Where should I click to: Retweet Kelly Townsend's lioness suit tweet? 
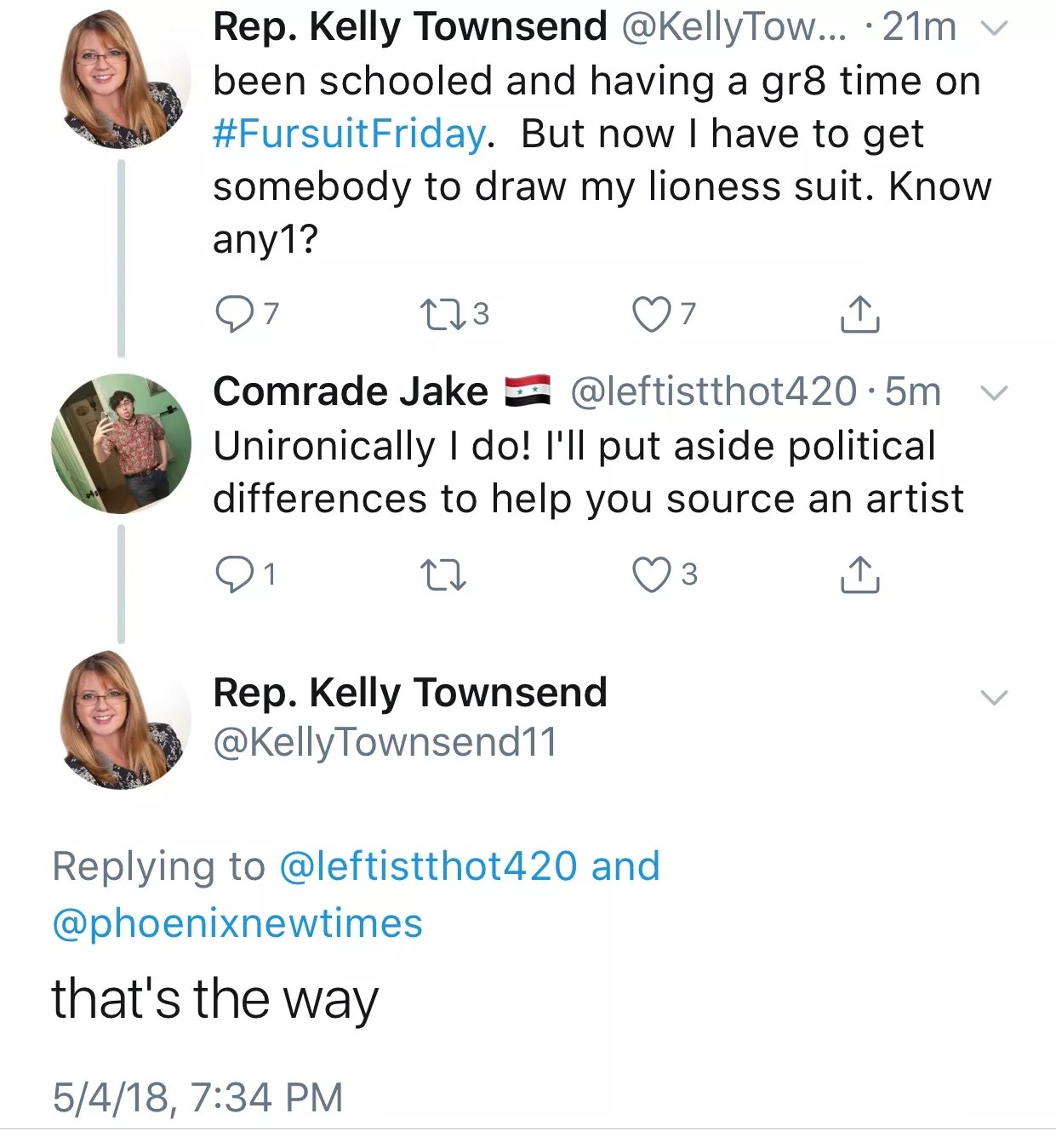click(x=442, y=314)
